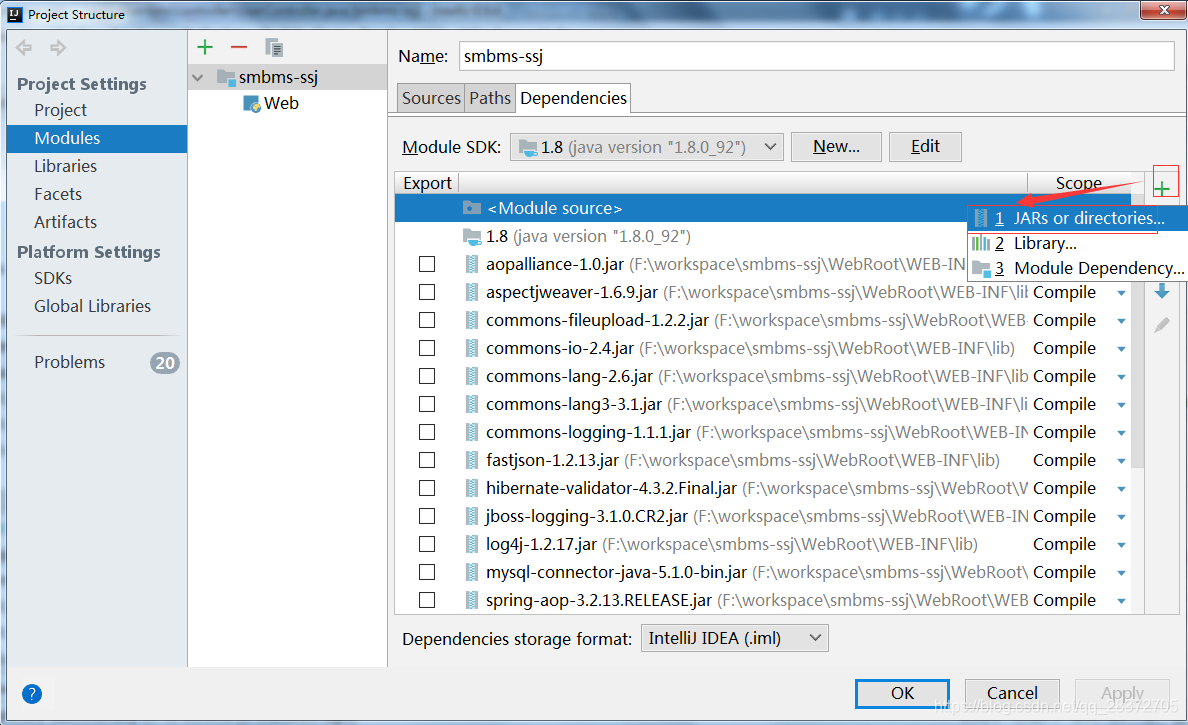
Task: Open the Problems section
Action: pos(97,362)
